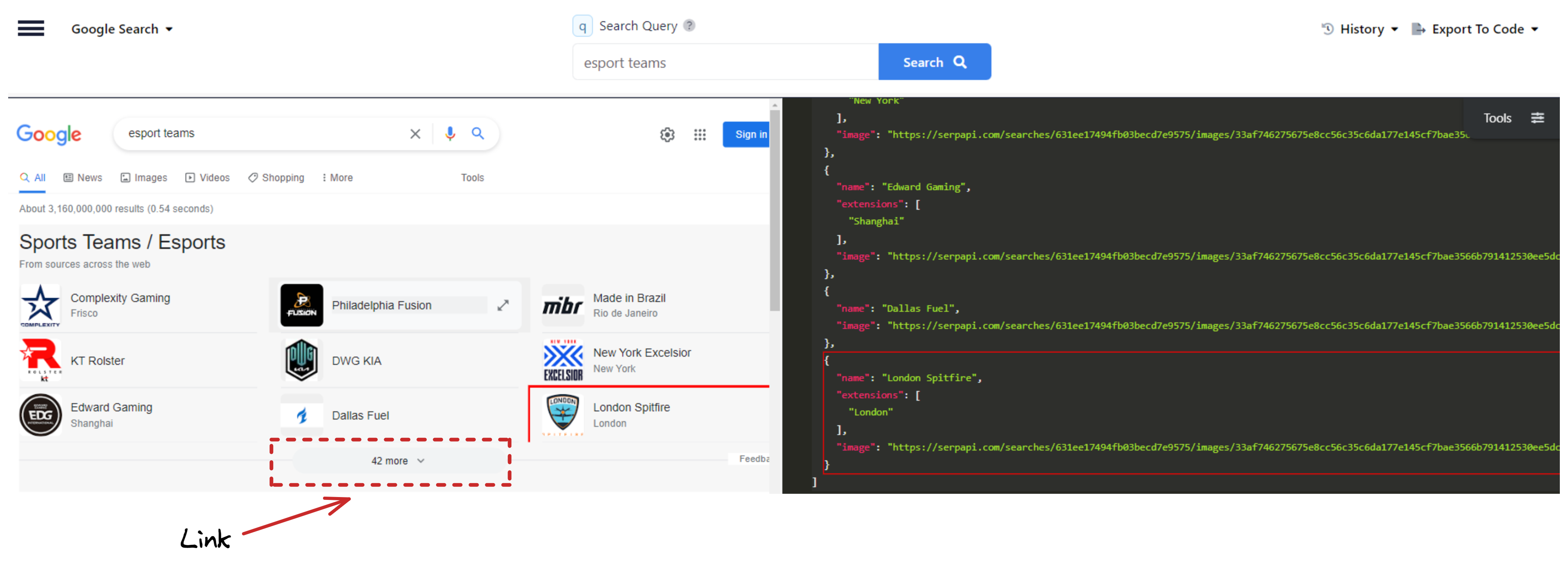Activate voice search microphone icon

pyautogui.click(x=450, y=133)
